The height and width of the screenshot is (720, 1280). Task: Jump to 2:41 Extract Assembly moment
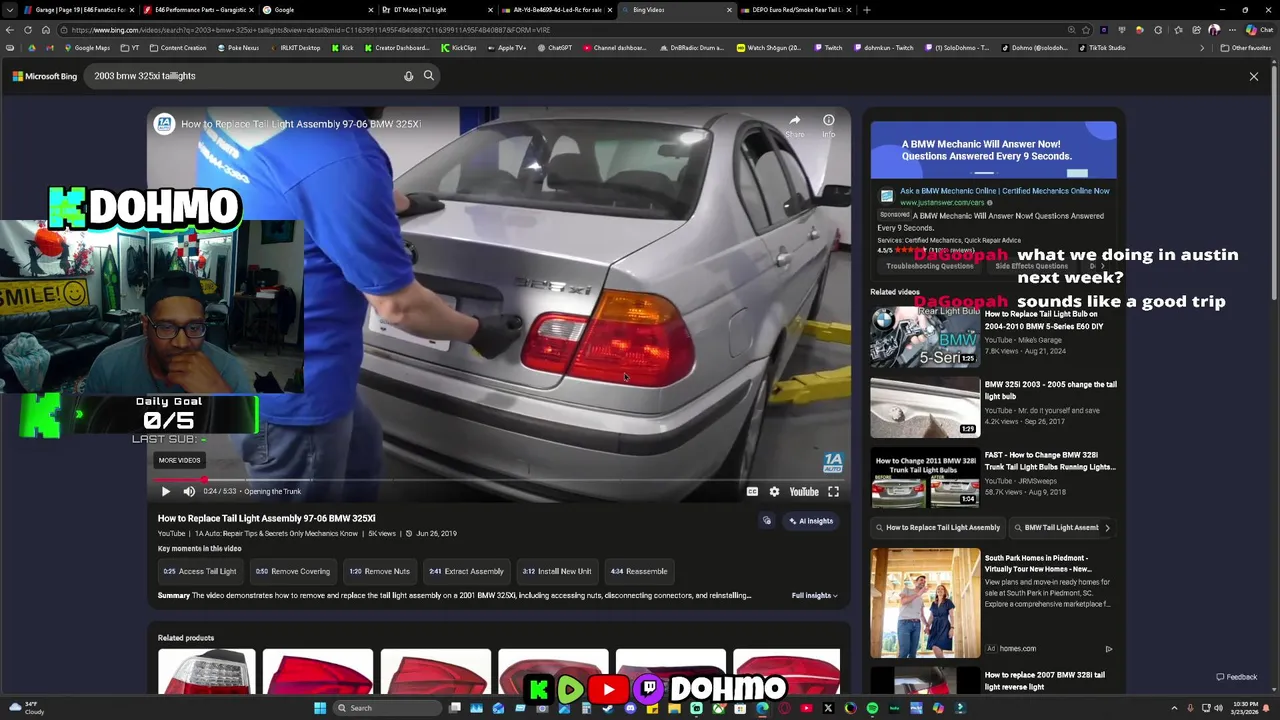coord(466,571)
